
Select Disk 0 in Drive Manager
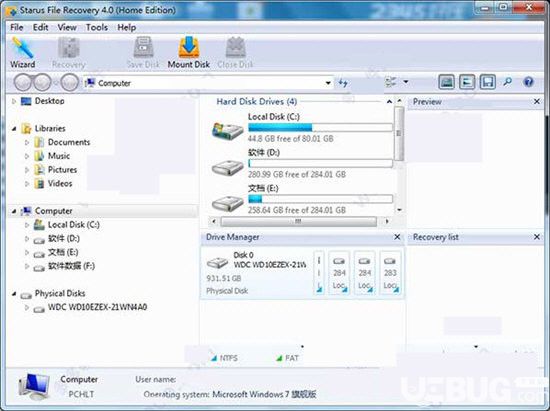click(x=256, y=273)
